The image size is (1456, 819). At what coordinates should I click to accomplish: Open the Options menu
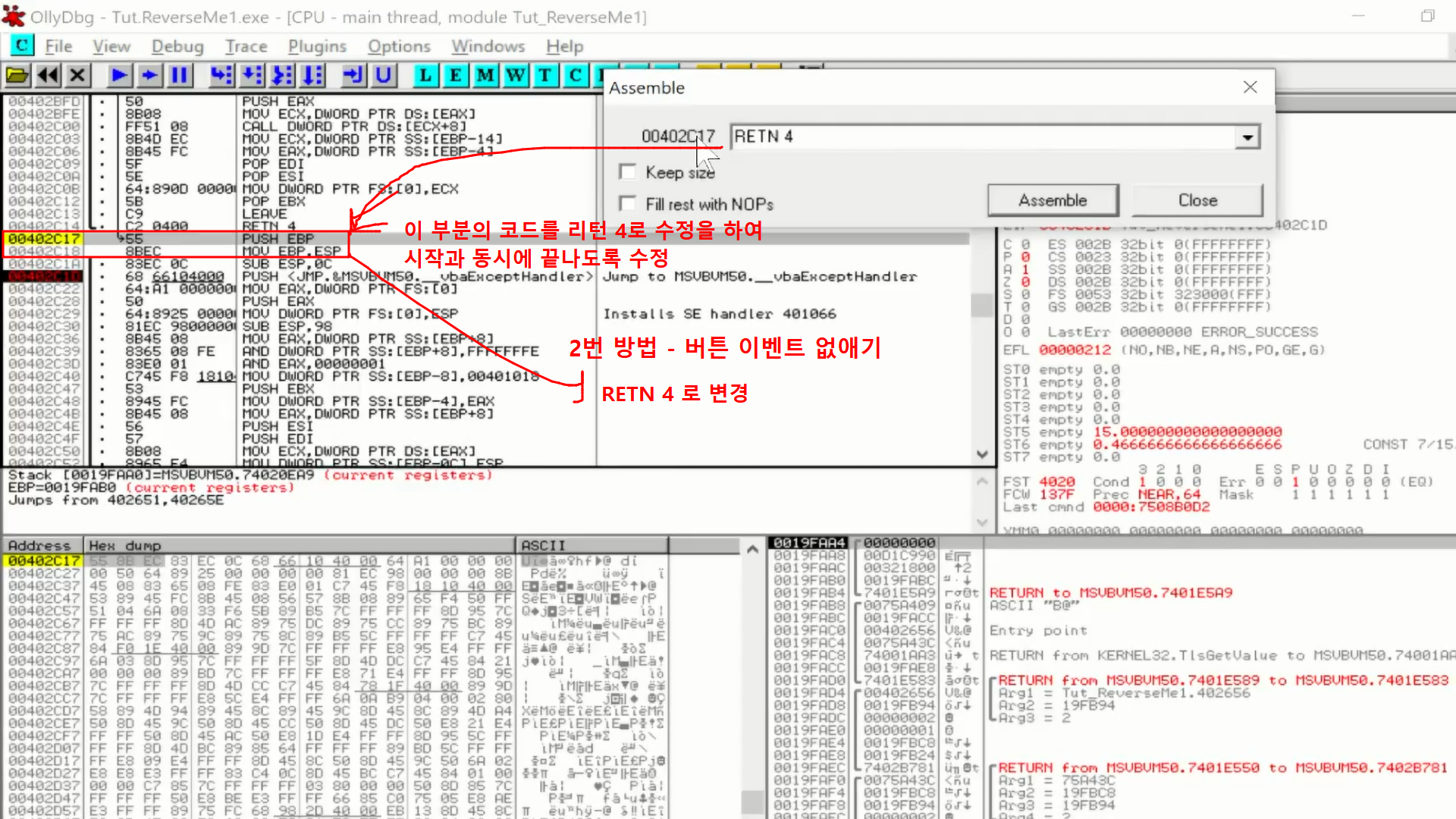[x=399, y=46]
